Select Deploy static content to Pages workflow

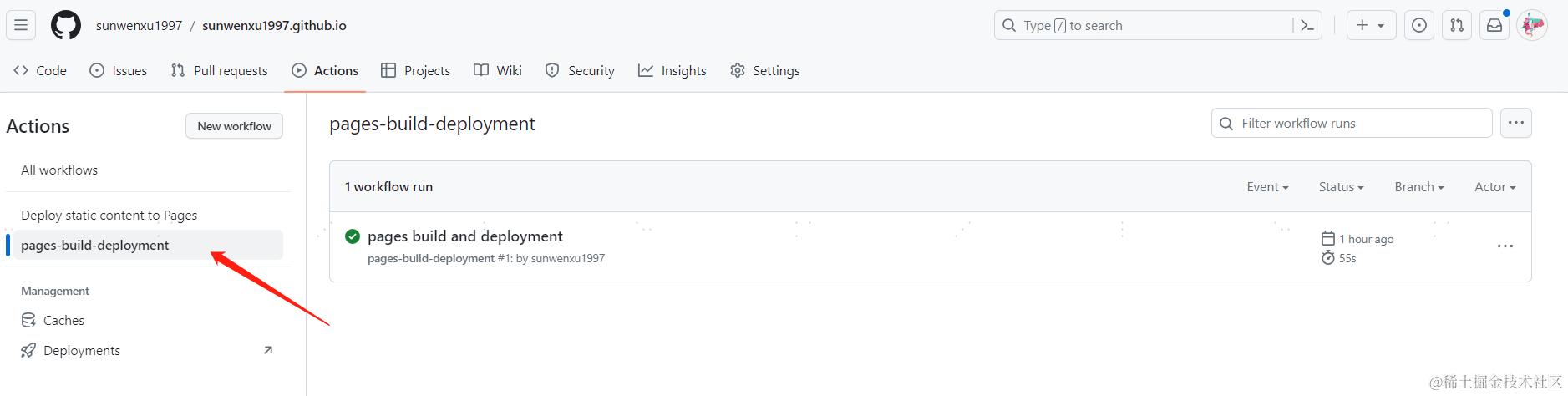[109, 216]
